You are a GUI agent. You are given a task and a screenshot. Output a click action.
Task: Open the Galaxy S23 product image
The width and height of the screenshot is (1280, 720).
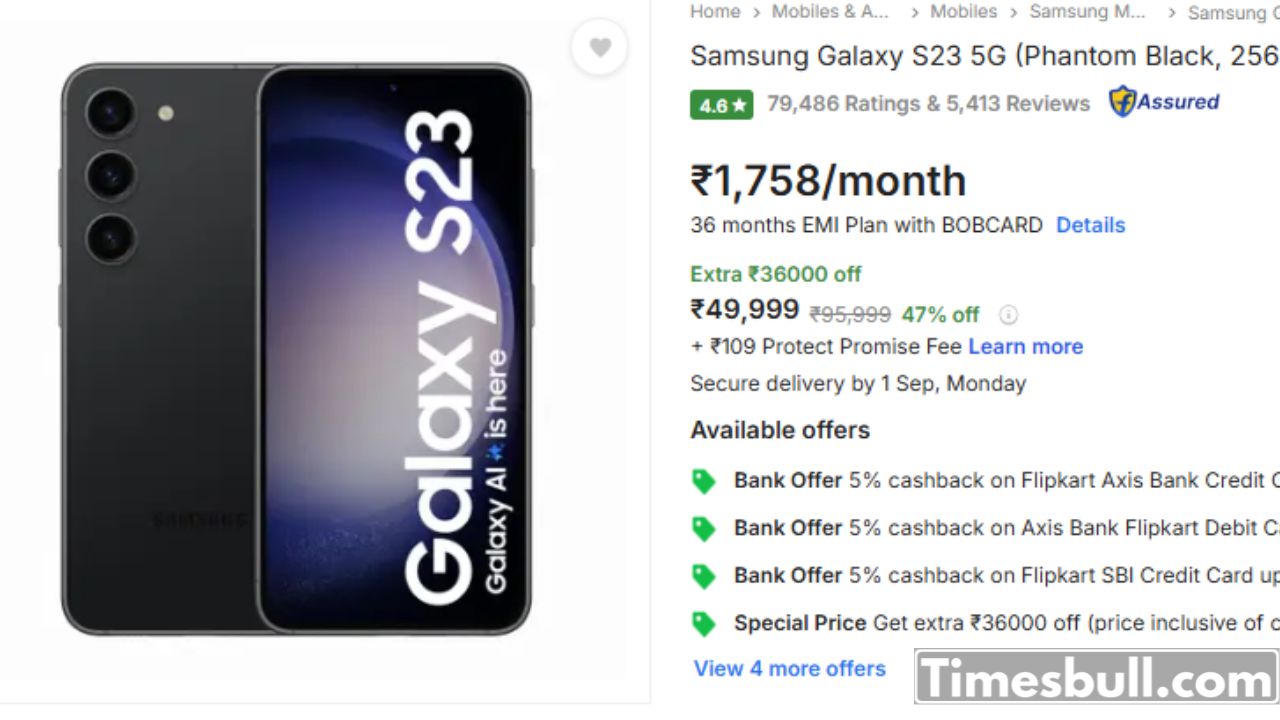pos(296,350)
